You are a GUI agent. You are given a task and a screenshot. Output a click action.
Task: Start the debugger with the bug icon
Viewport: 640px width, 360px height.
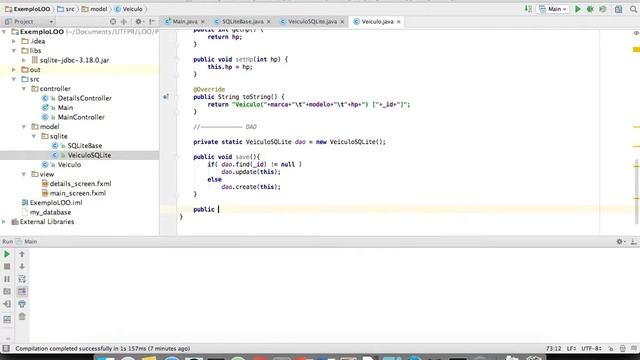click(590, 9)
